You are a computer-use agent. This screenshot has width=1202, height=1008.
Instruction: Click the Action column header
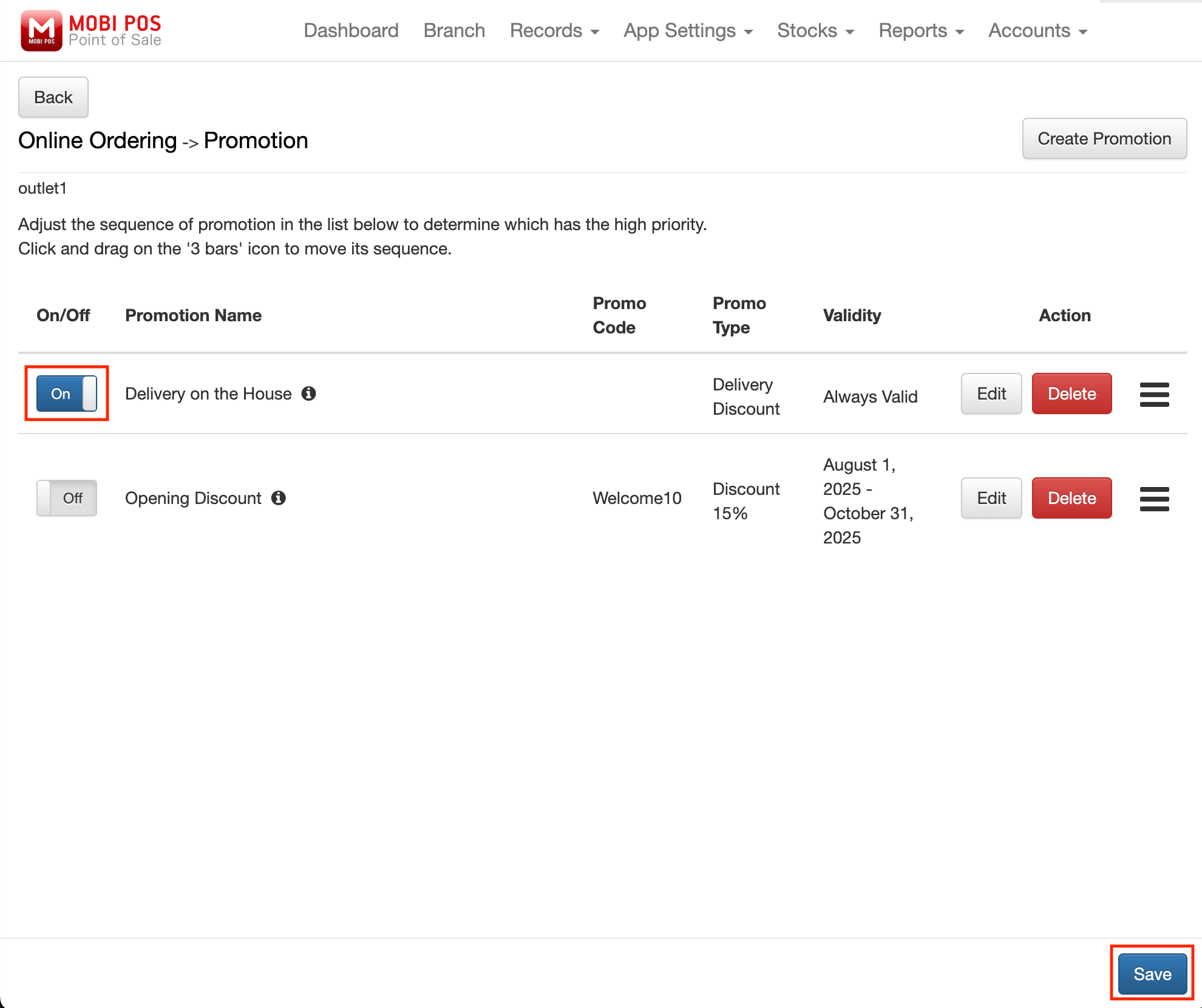(1065, 315)
